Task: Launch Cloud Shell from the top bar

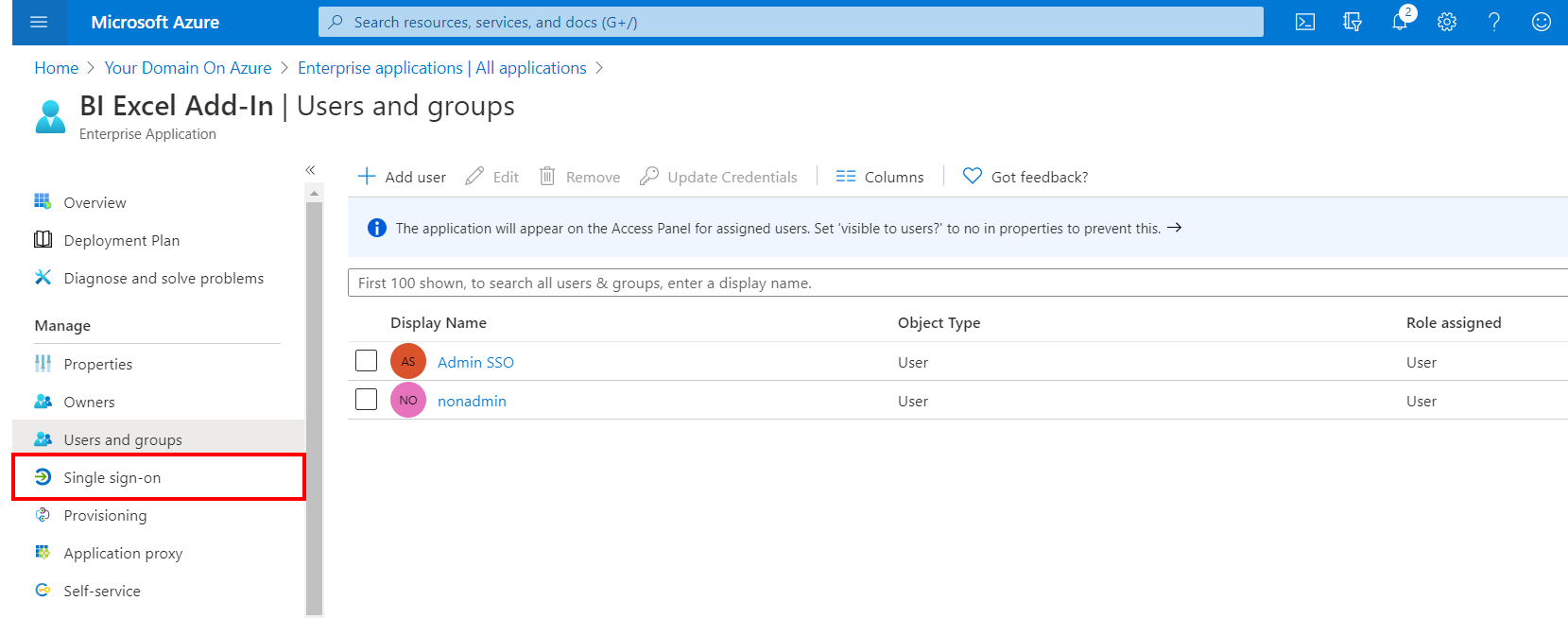Action: [x=1305, y=22]
